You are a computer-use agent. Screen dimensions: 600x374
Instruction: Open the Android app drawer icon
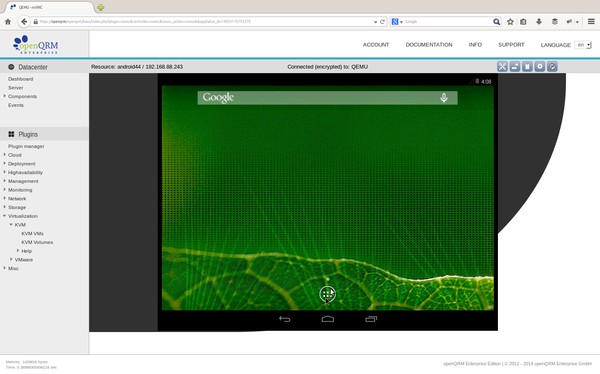click(x=328, y=294)
